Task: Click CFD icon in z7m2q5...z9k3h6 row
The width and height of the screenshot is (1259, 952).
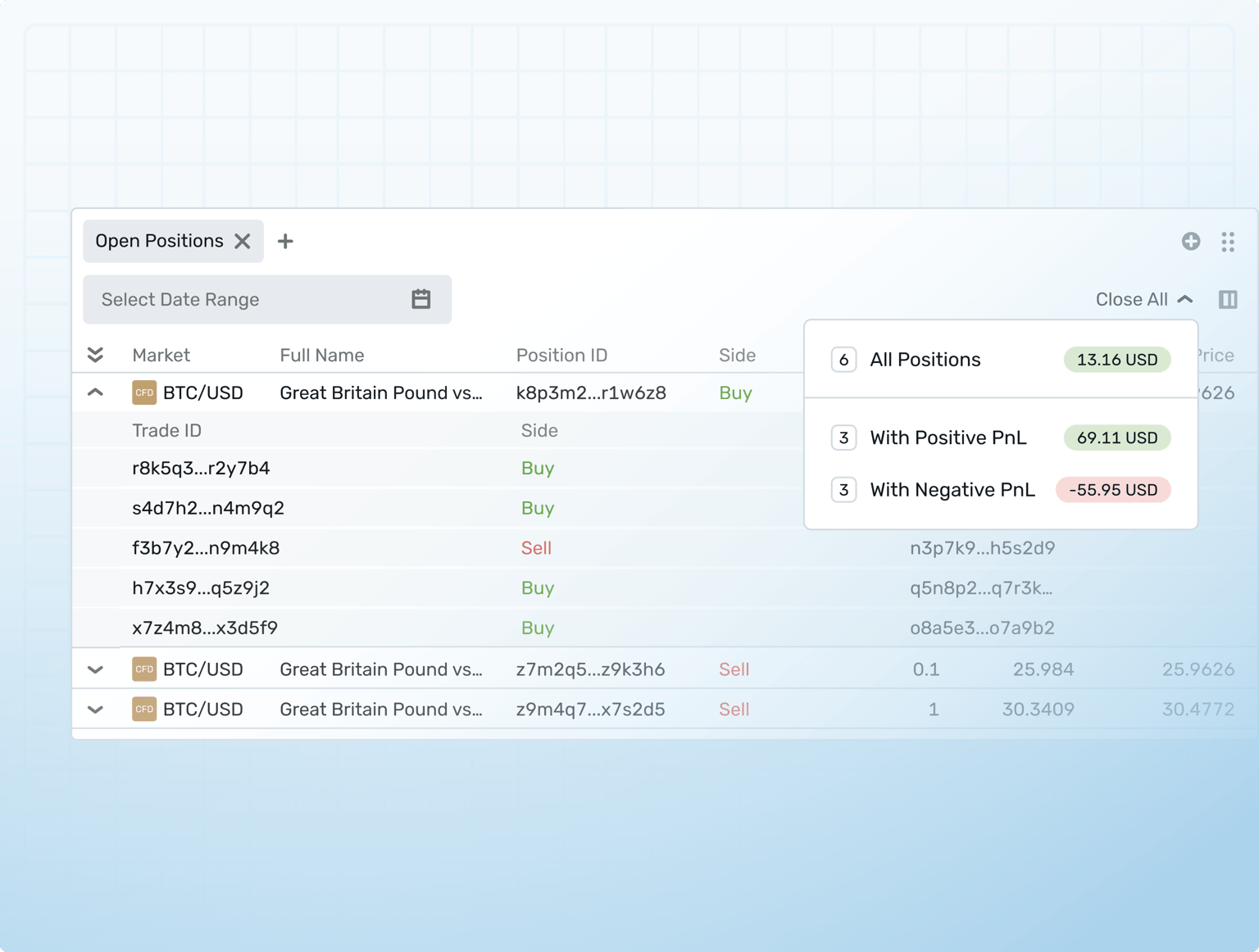Action: coord(144,669)
